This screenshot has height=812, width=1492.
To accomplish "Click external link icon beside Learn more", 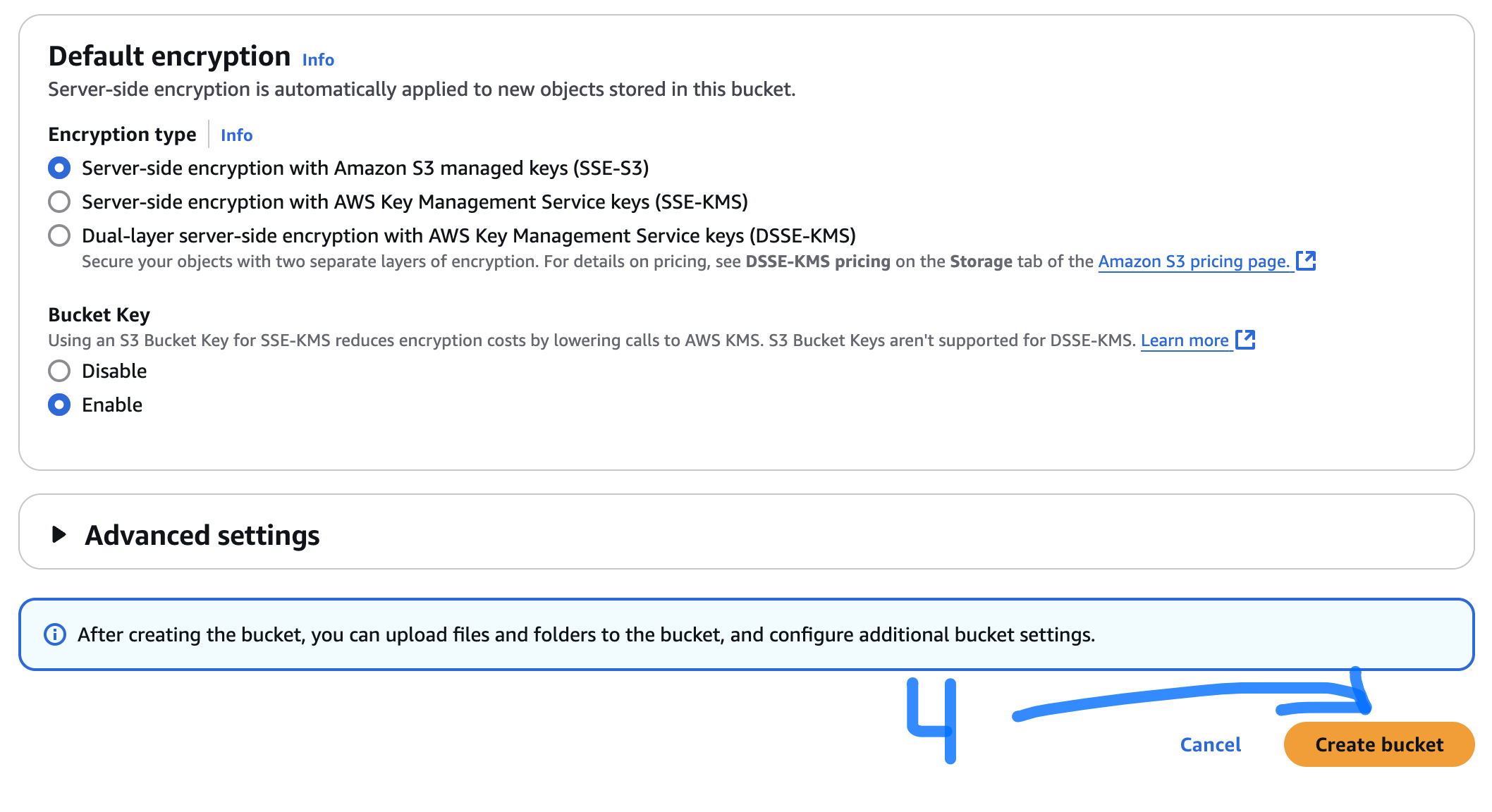I will (1246, 340).
